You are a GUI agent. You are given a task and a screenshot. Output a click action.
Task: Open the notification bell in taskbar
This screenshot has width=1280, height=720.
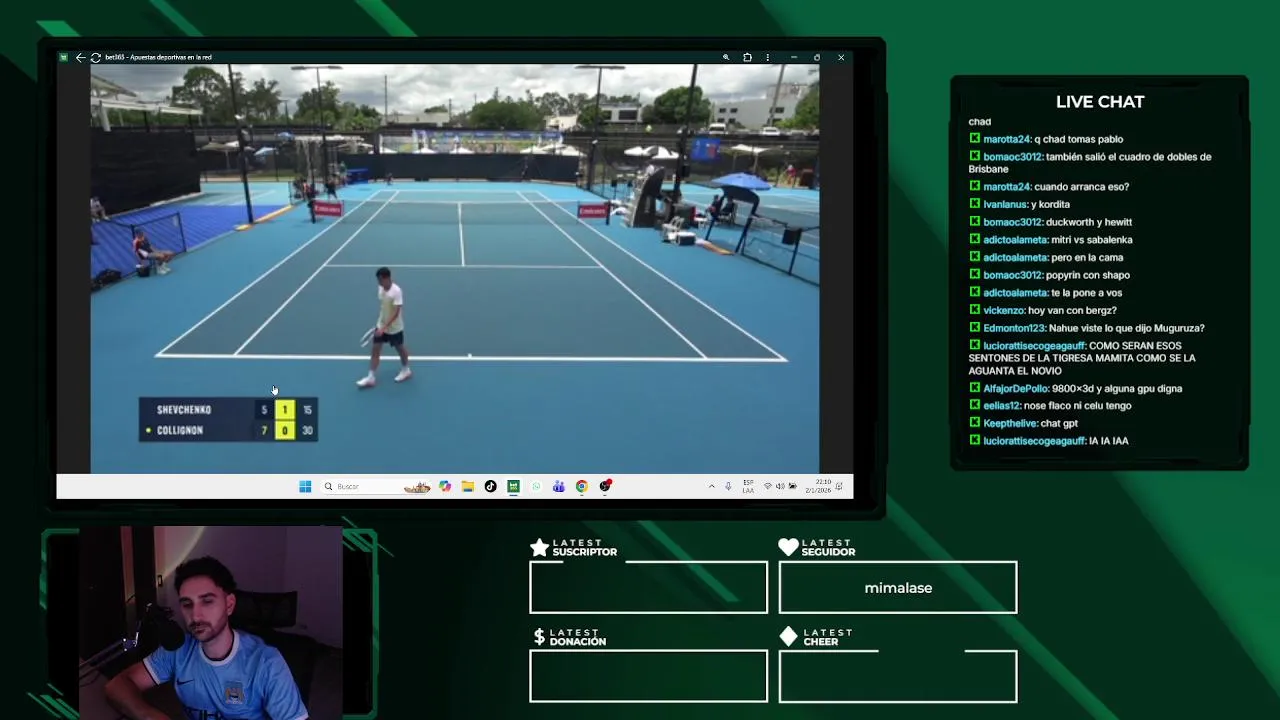click(840, 486)
